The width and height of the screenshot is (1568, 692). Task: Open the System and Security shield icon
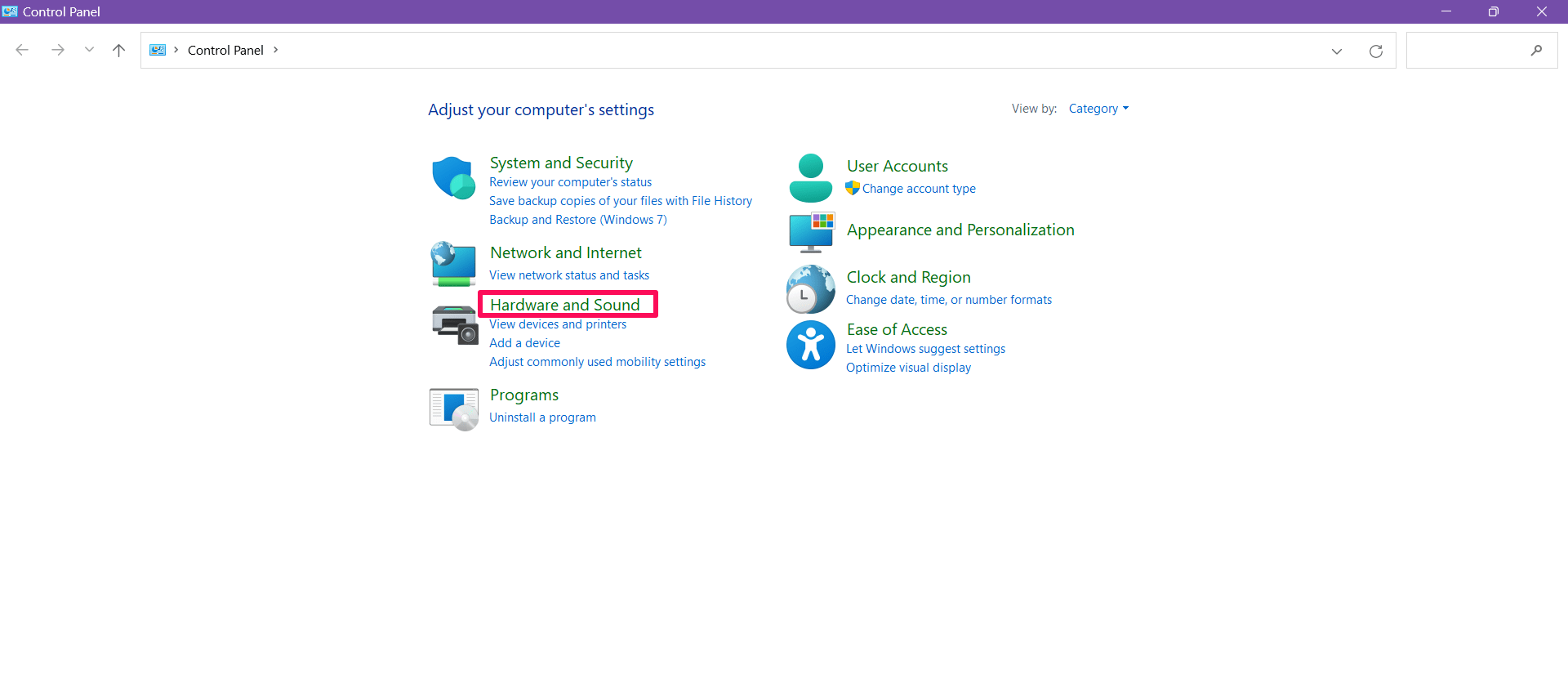[x=453, y=177]
